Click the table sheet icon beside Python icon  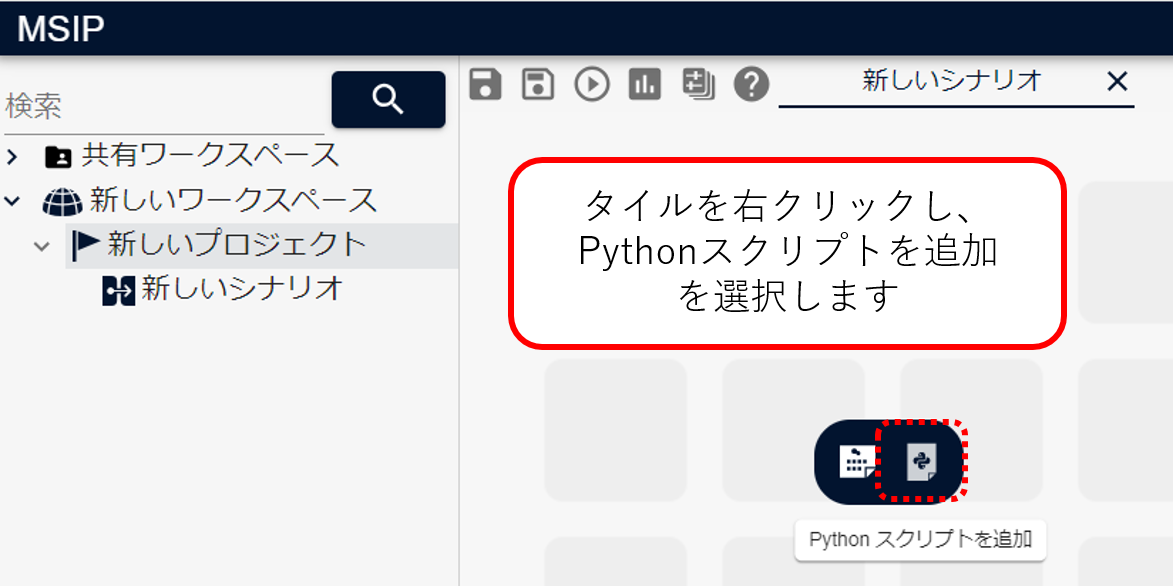click(856, 462)
